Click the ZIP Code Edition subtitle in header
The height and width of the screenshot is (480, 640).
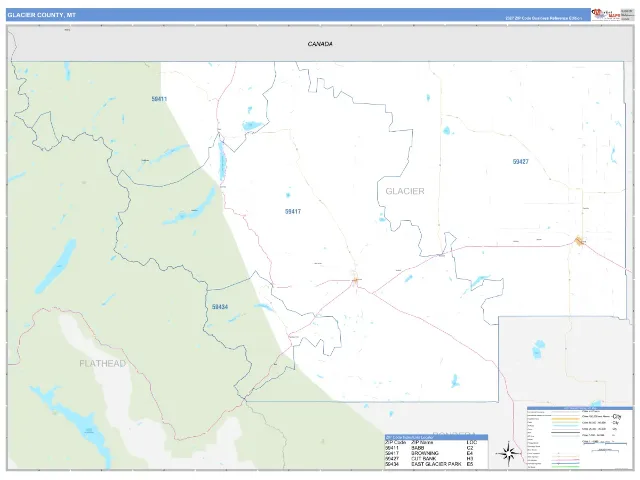tap(544, 18)
